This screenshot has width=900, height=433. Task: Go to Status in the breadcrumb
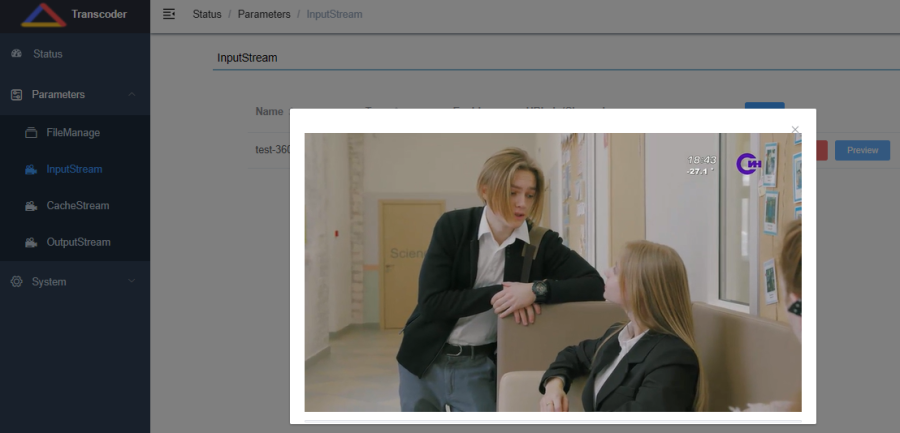[207, 15]
